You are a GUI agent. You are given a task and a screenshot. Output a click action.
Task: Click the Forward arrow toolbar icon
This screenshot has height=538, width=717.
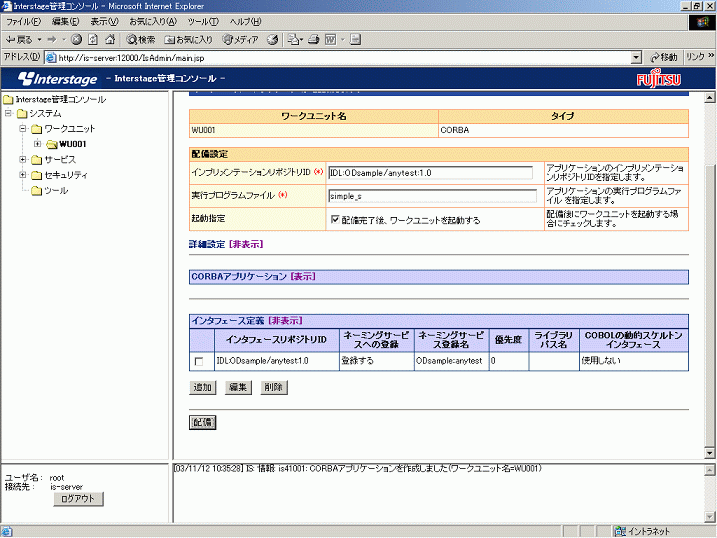(x=52, y=40)
